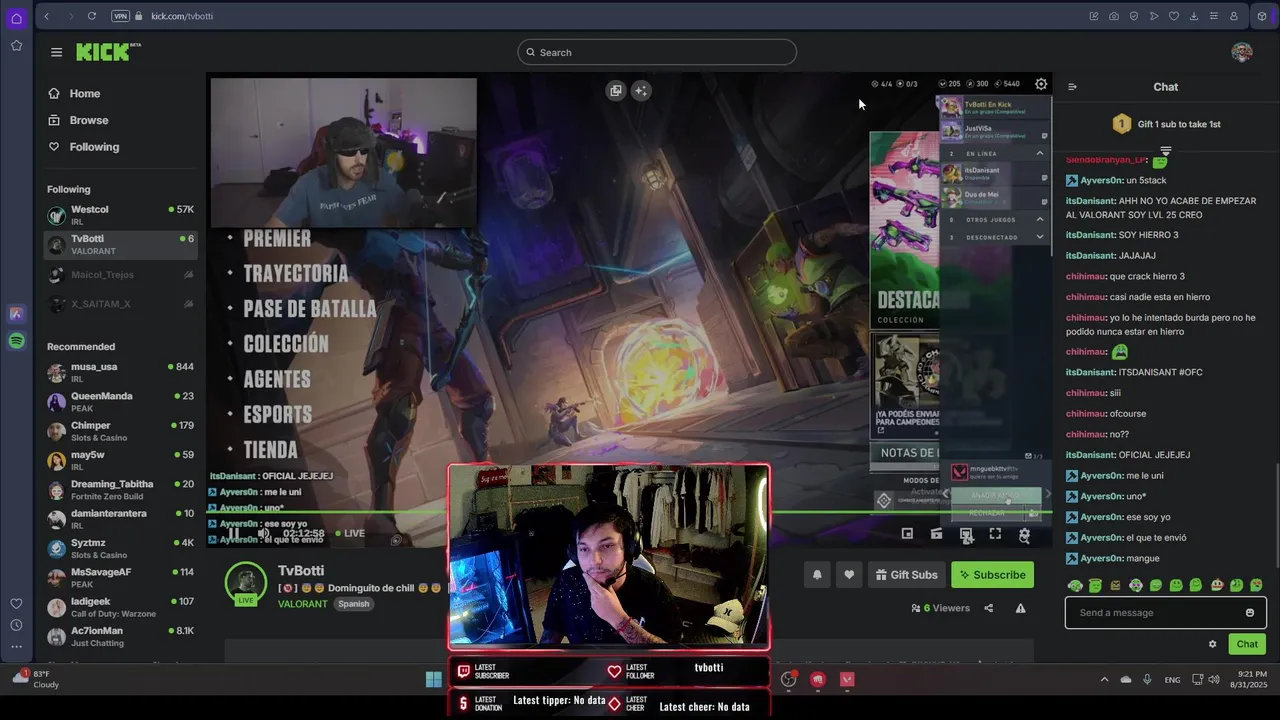Open ladigeek recommended channel
The height and width of the screenshot is (720, 1280).
click(120, 607)
